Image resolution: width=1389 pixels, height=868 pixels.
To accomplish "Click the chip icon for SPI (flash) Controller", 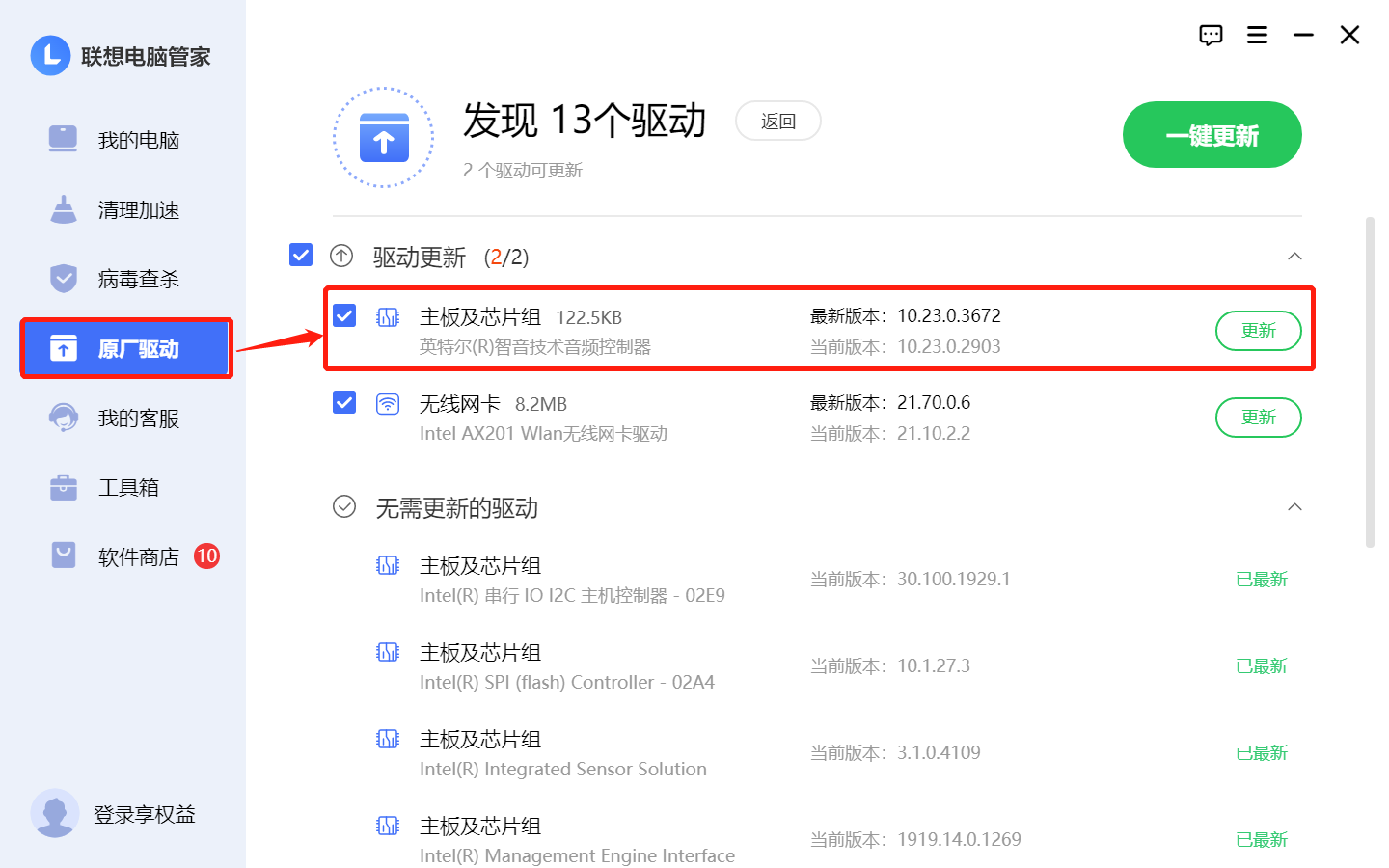I will [x=388, y=652].
